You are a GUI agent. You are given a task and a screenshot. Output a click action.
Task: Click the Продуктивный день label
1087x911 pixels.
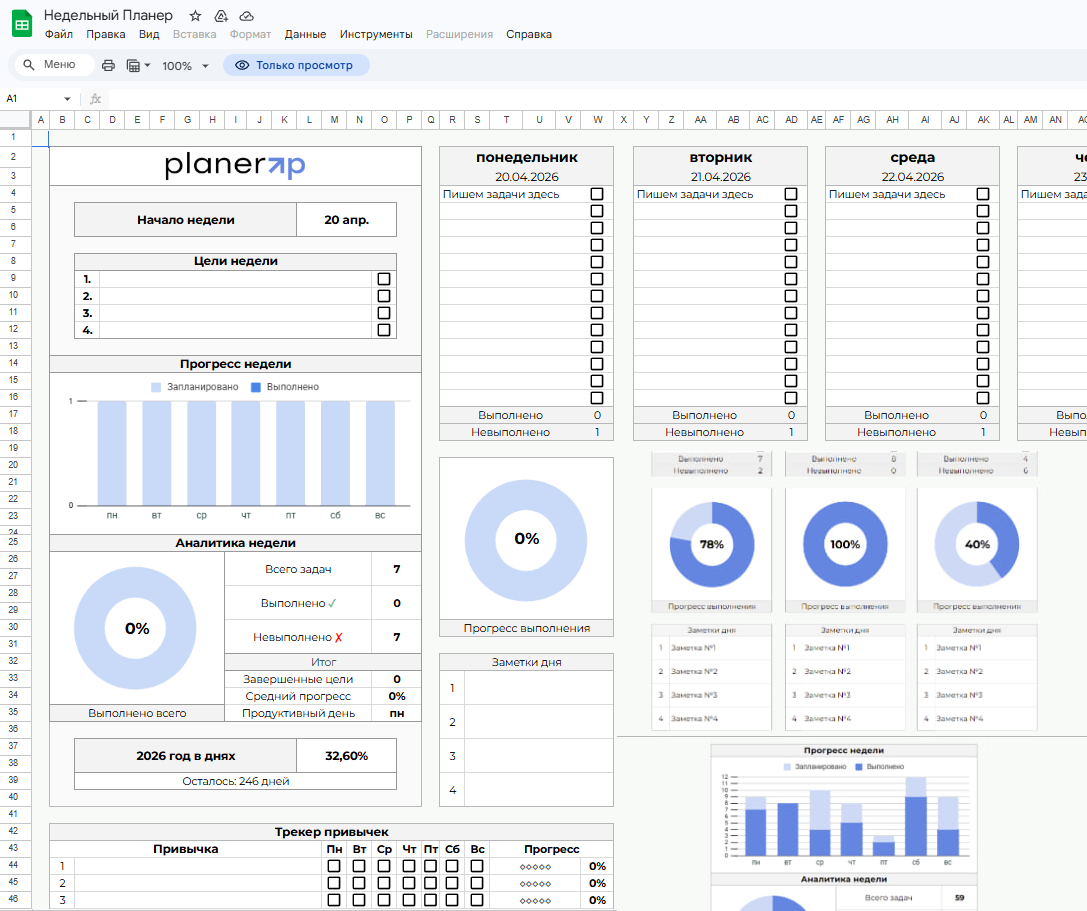coord(298,713)
